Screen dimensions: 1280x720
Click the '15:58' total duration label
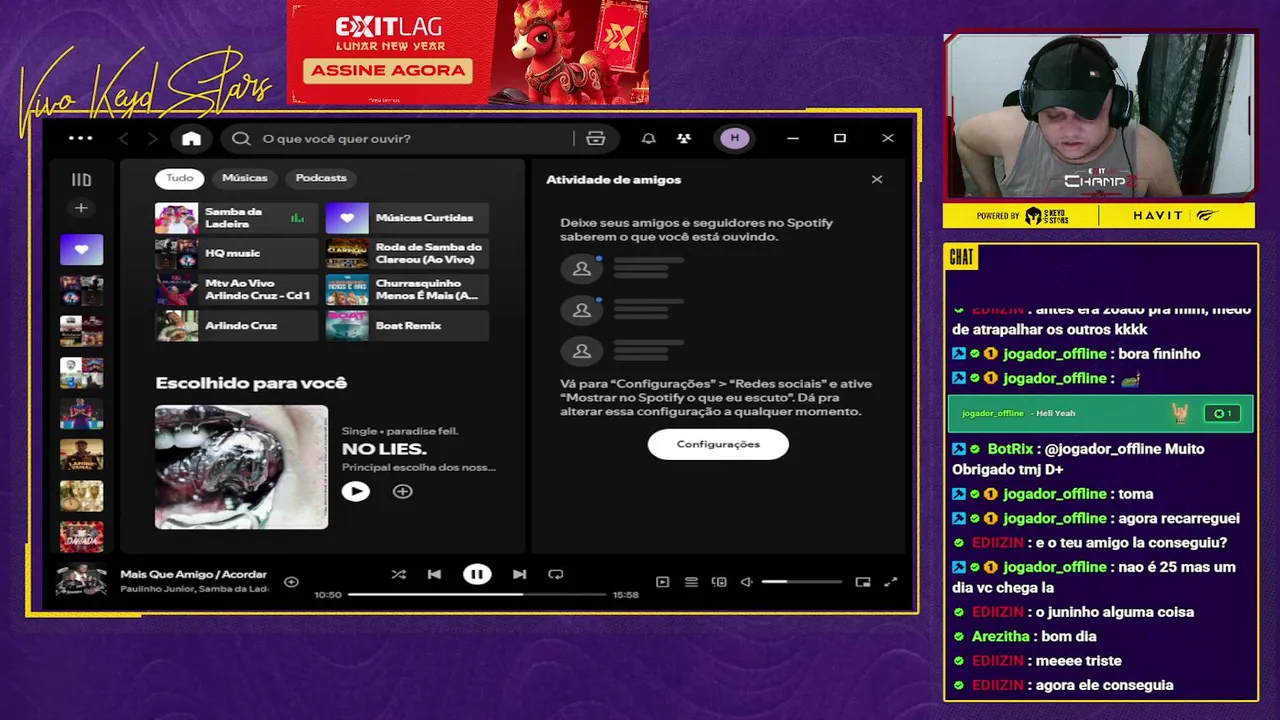pyautogui.click(x=625, y=595)
